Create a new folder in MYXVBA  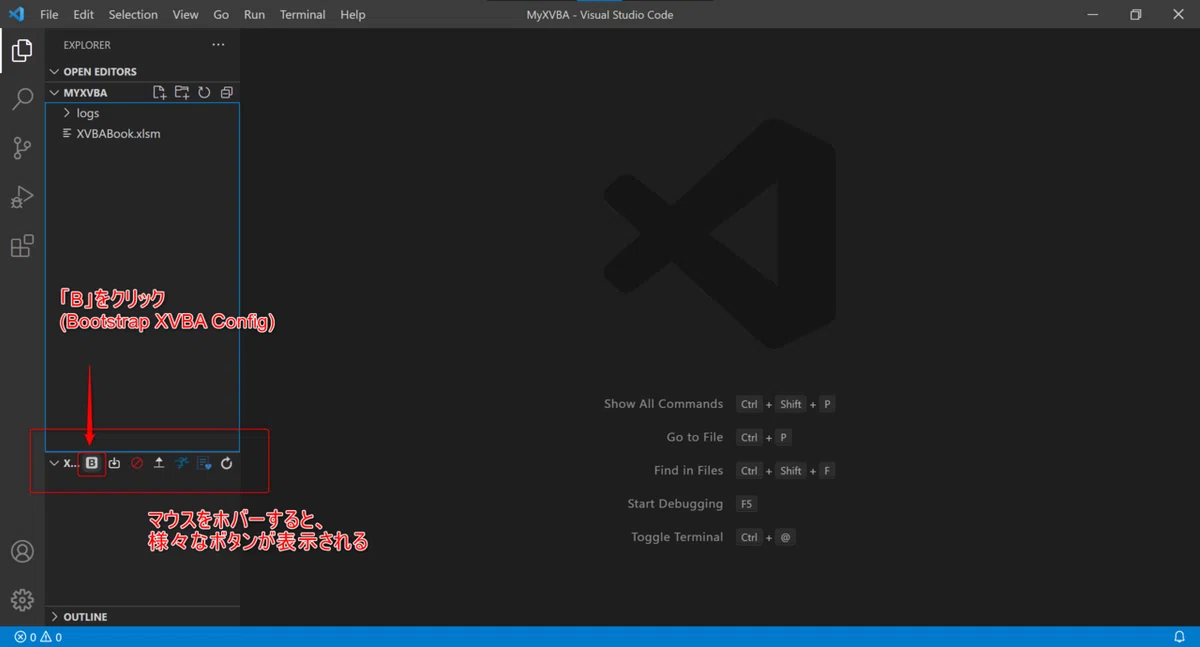182,92
